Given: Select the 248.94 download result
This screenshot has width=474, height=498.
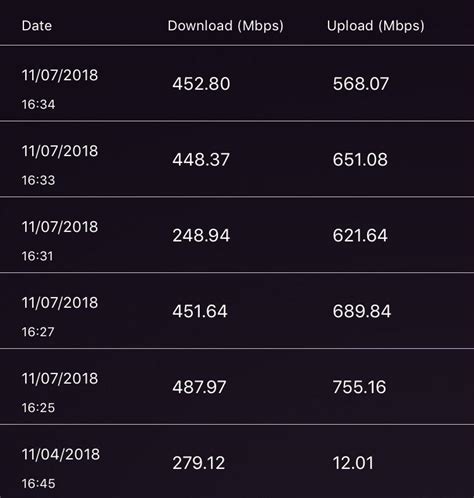Looking at the screenshot, I should [x=201, y=235].
